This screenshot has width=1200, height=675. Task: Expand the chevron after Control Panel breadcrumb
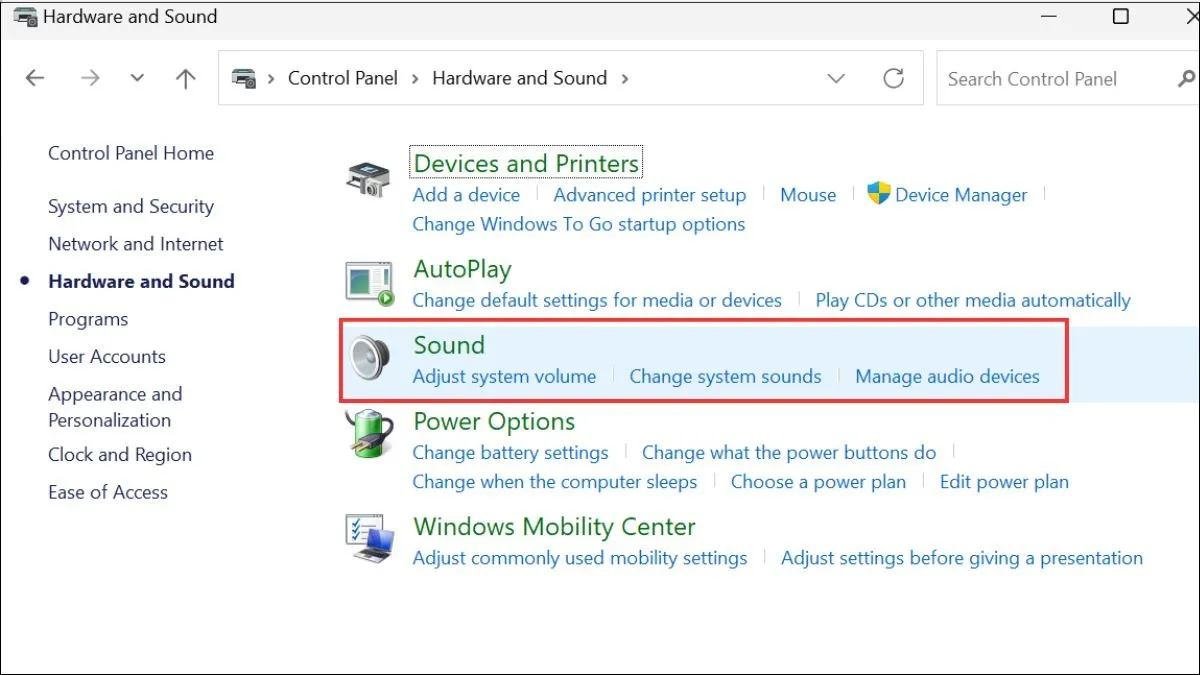(x=415, y=79)
